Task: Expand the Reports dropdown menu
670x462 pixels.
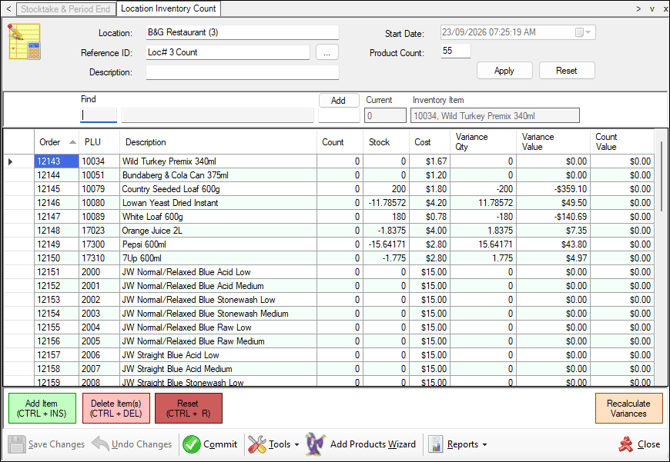Action: (x=485, y=445)
